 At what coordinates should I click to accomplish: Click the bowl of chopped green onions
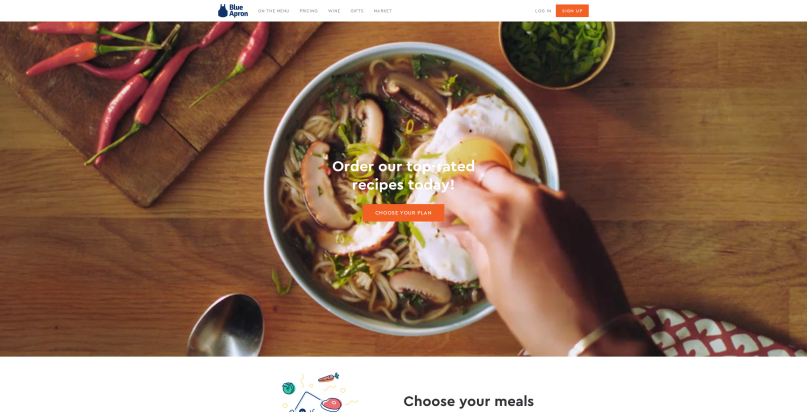coord(557,53)
